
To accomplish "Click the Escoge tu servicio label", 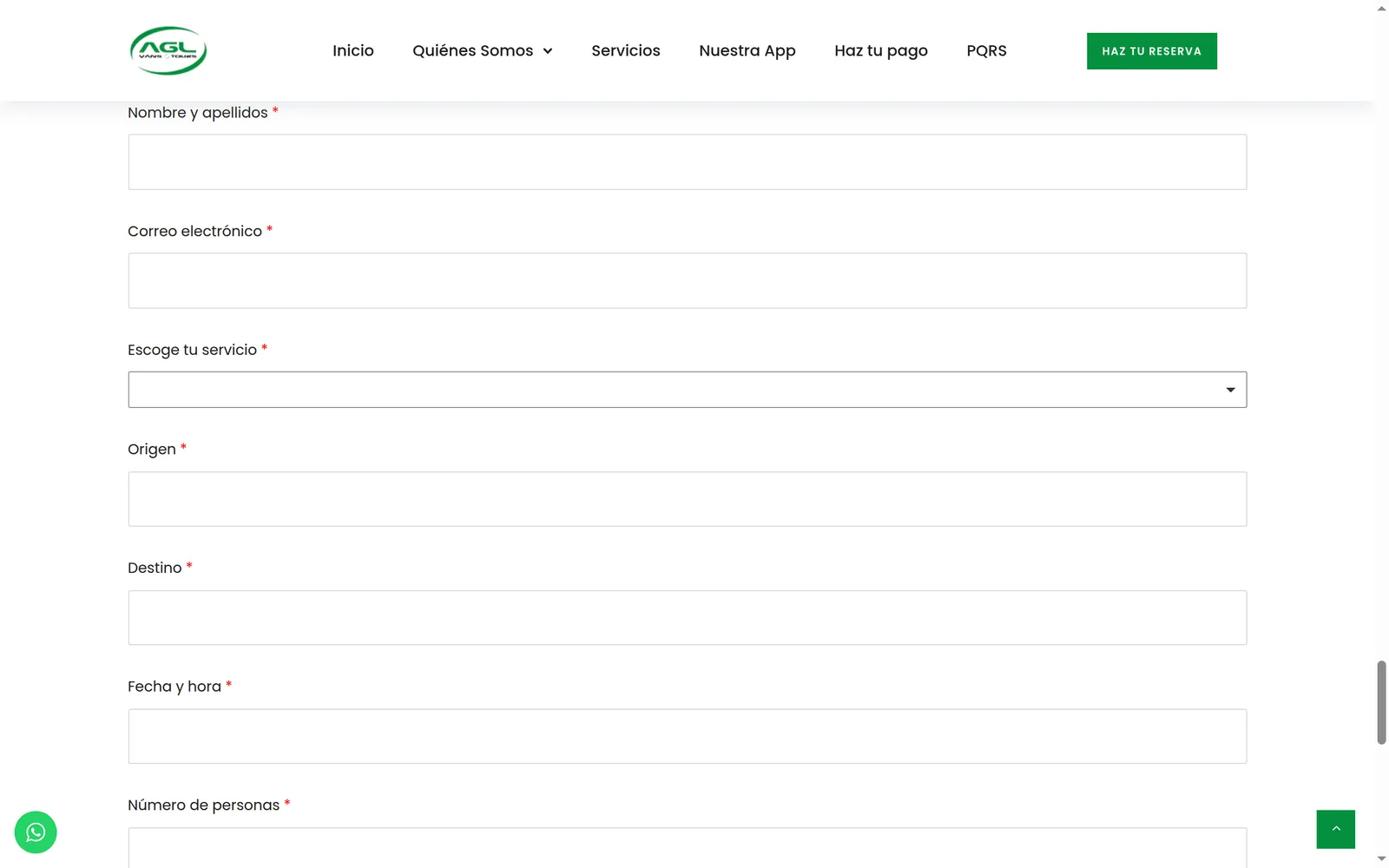I will click(x=192, y=350).
